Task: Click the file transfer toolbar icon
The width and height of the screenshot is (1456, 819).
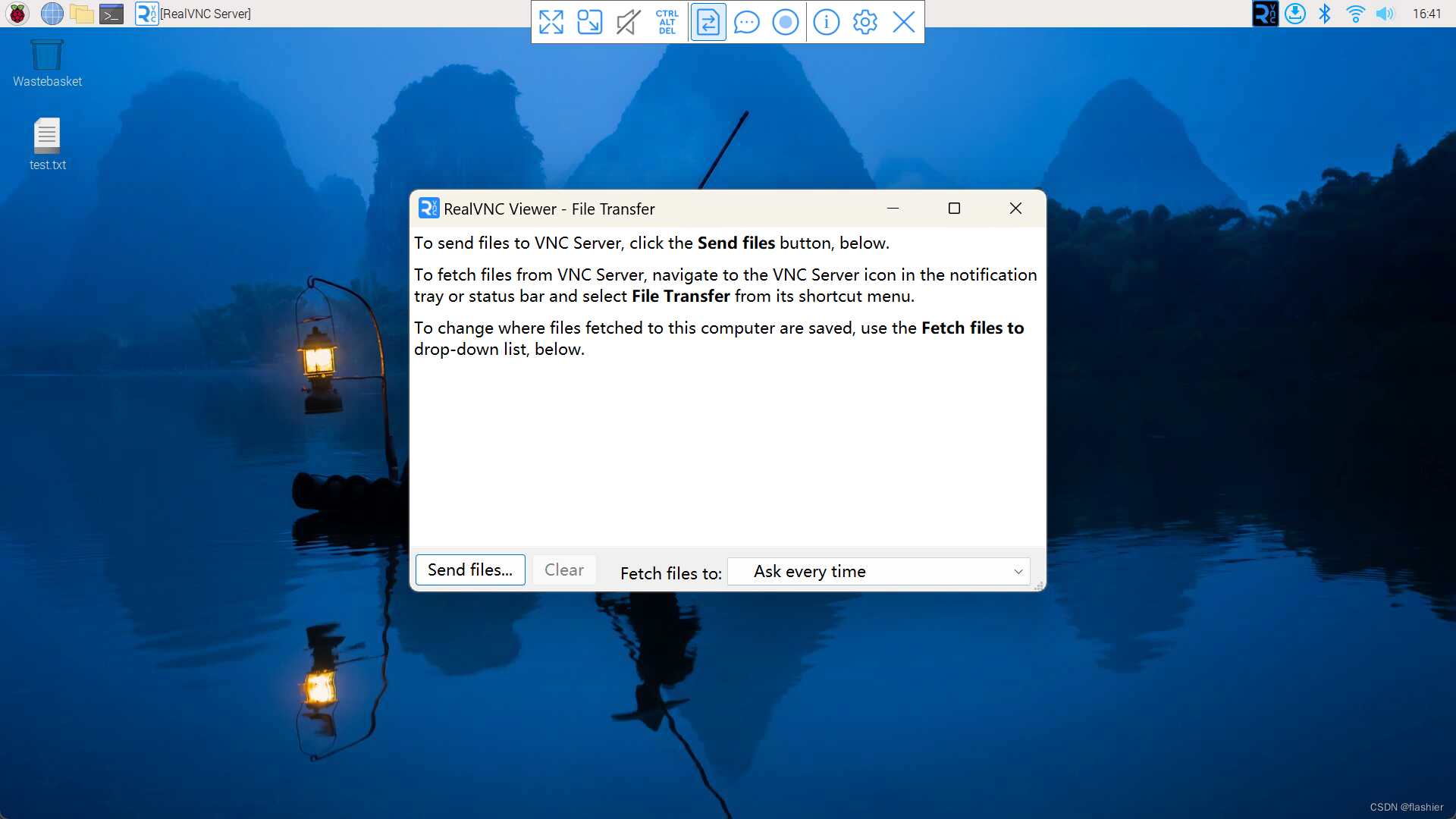Action: tap(708, 22)
